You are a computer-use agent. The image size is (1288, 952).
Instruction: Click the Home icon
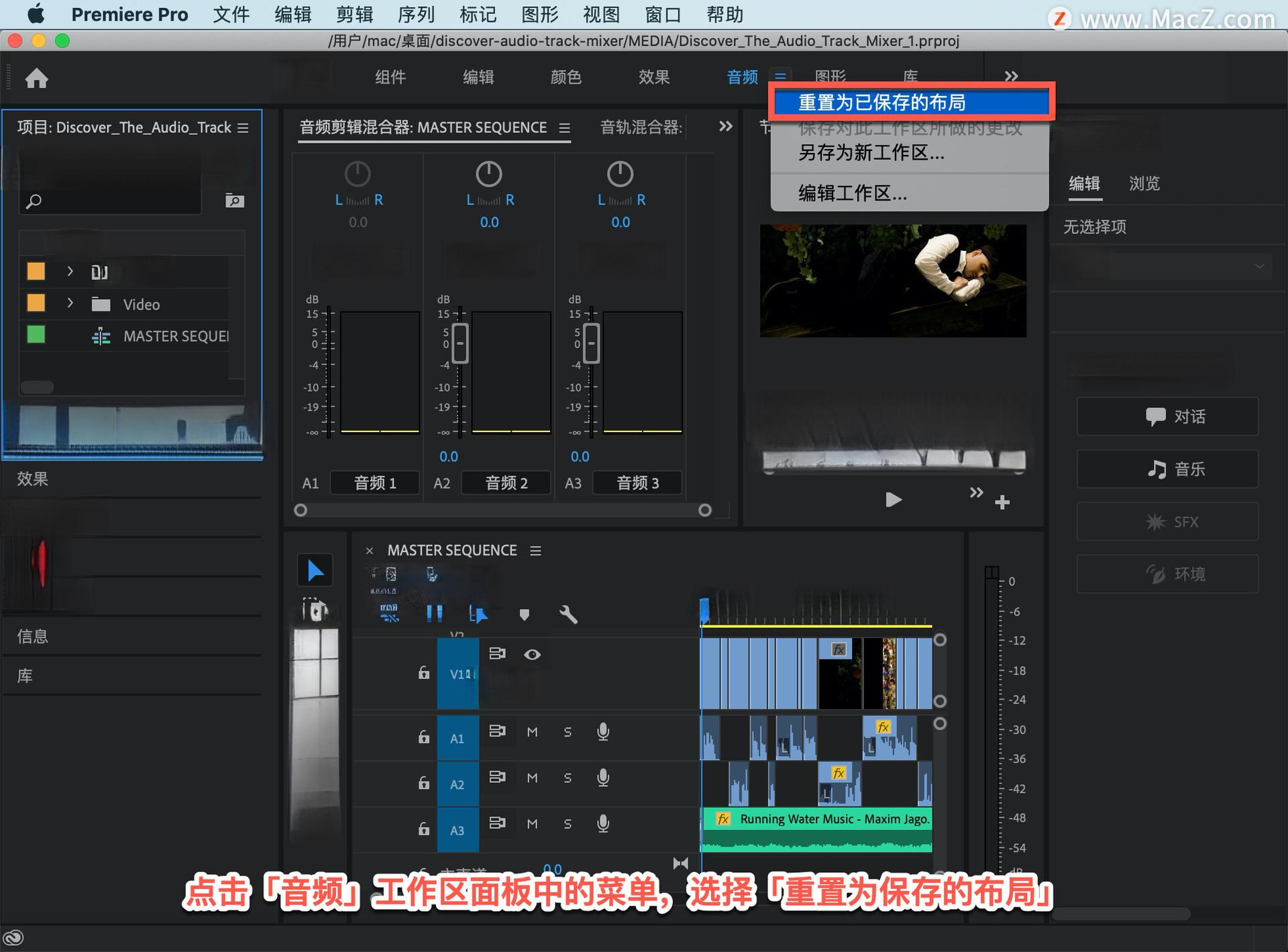[x=37, y=78]
